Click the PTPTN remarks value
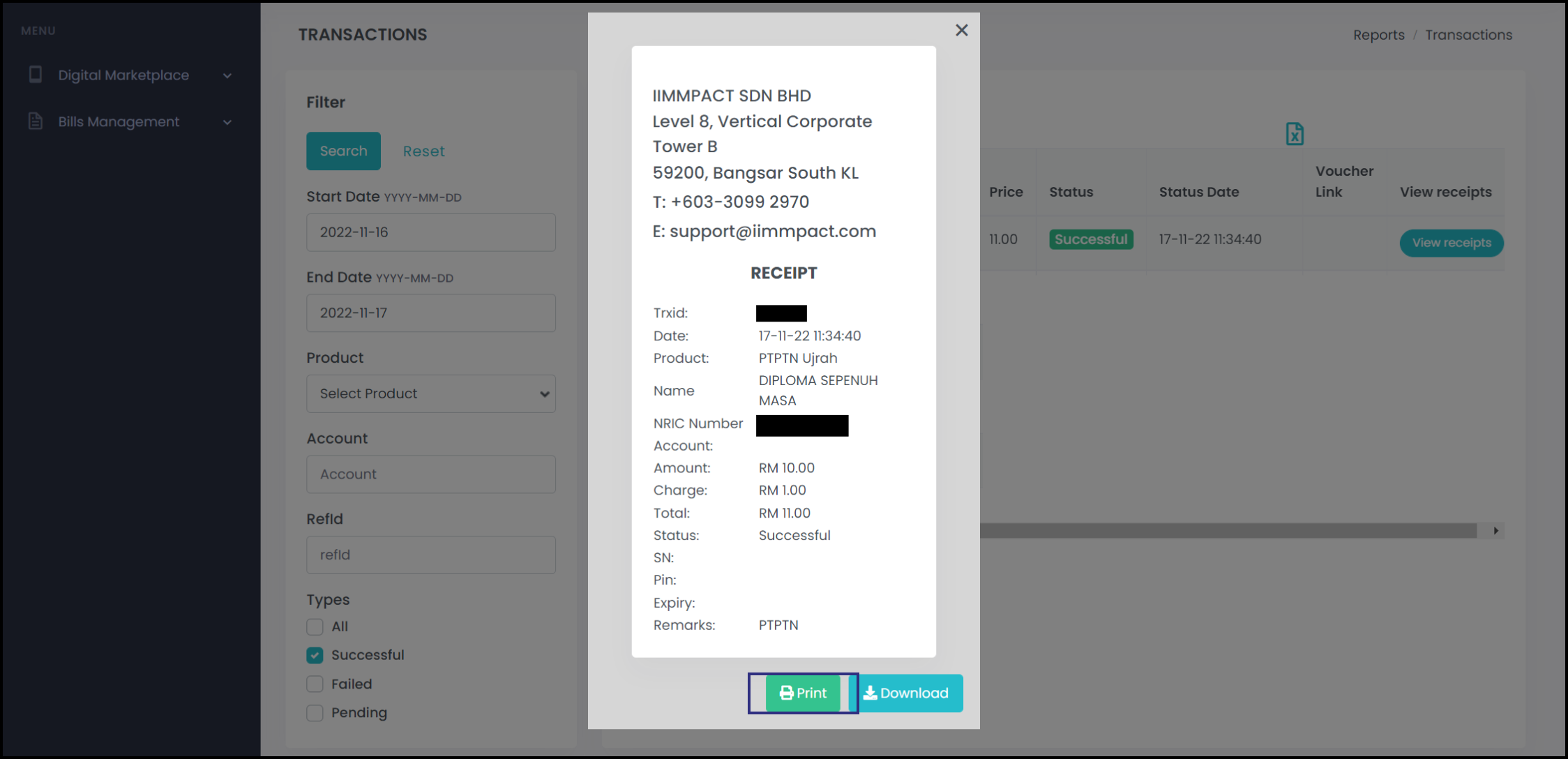Image resolution: width=1568 pixels, height=759 pixels. (x=778, y=625)
